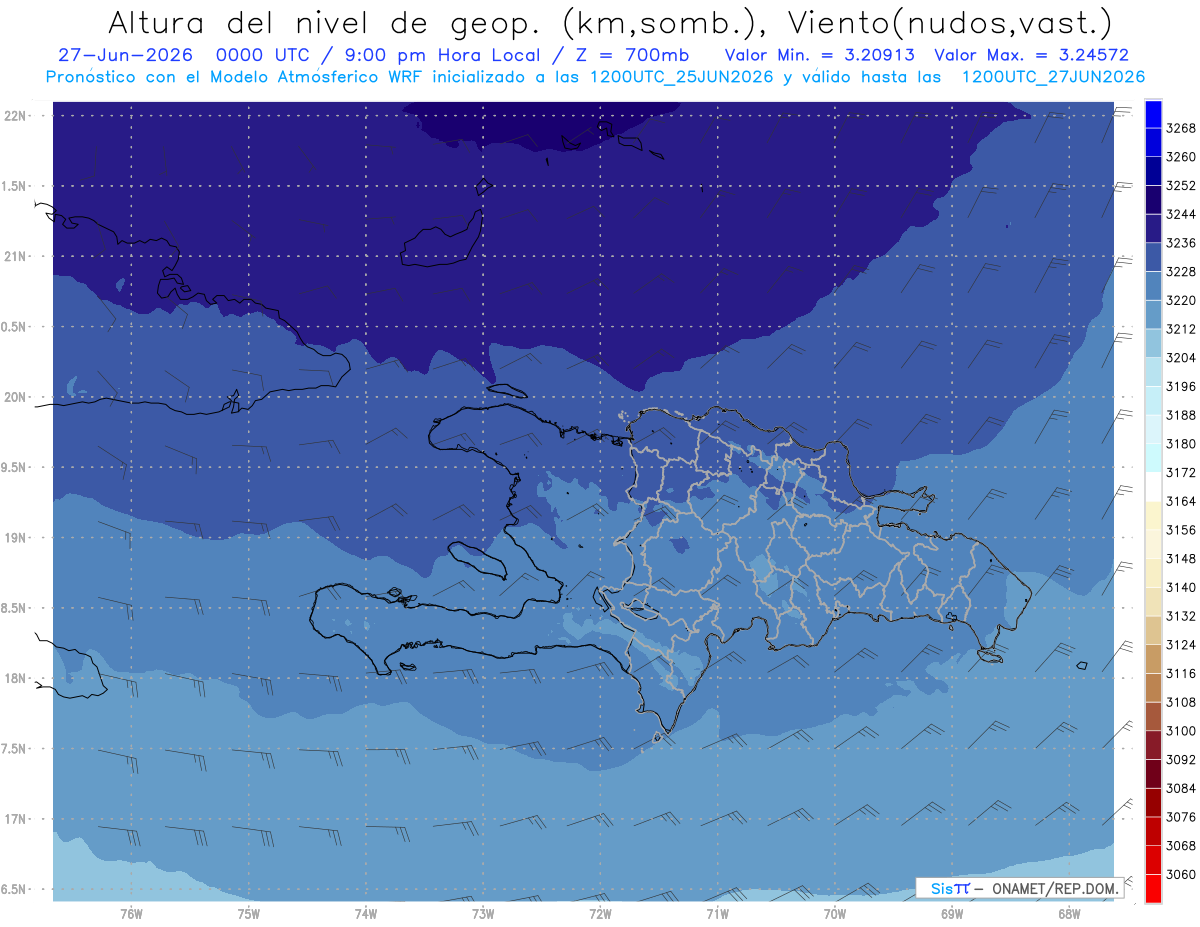Click the '9.5N' latitude label

[x=15, y=467]
